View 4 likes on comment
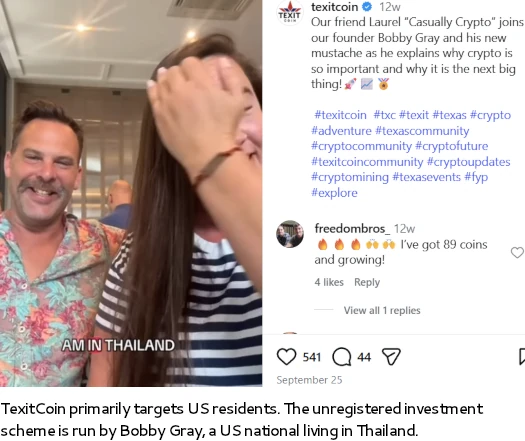The width and height of the screenshot is (525, 441). [x=329, y=282]
